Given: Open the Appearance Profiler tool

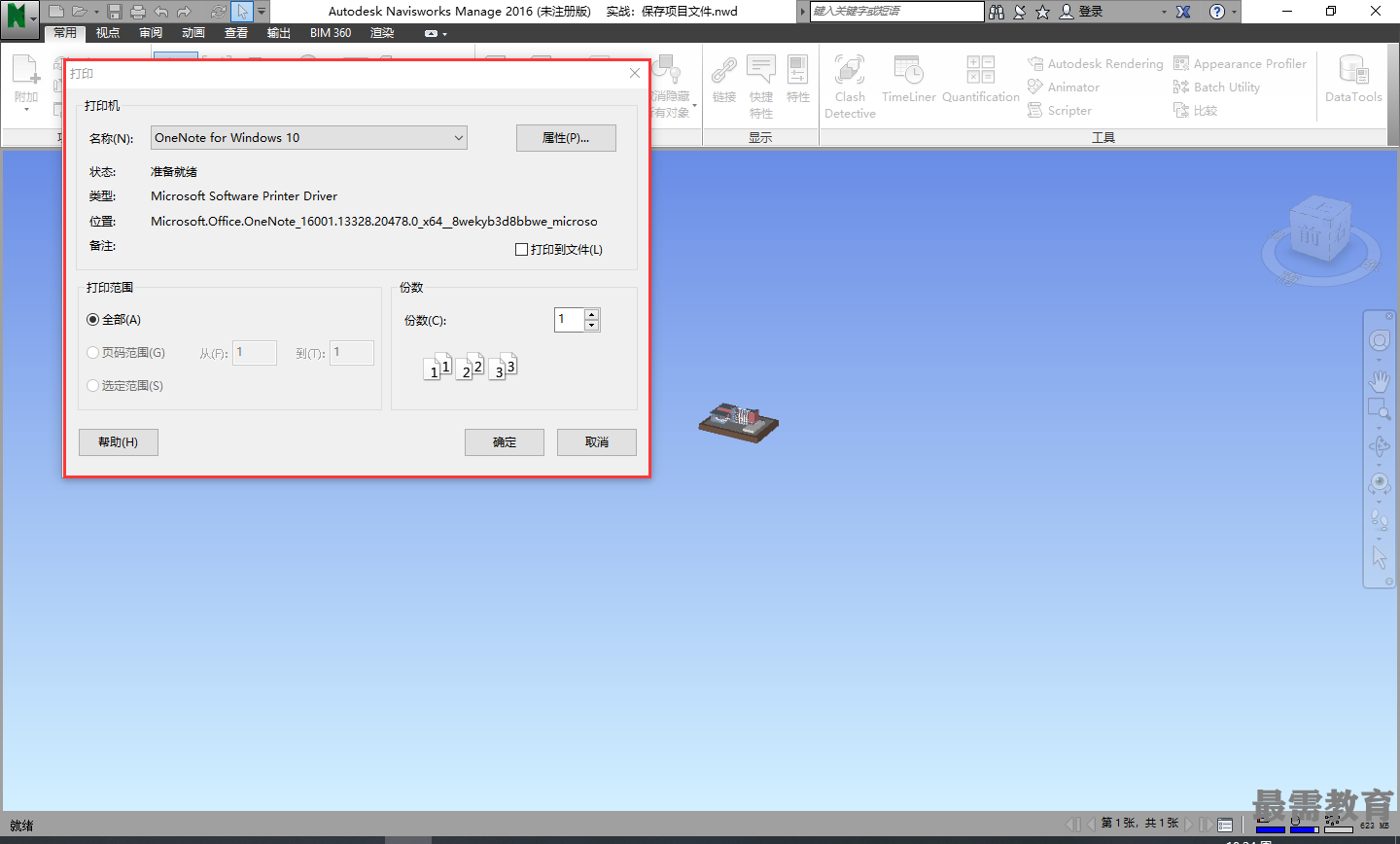Looking at the screenshot, I should coord(1241,63).
